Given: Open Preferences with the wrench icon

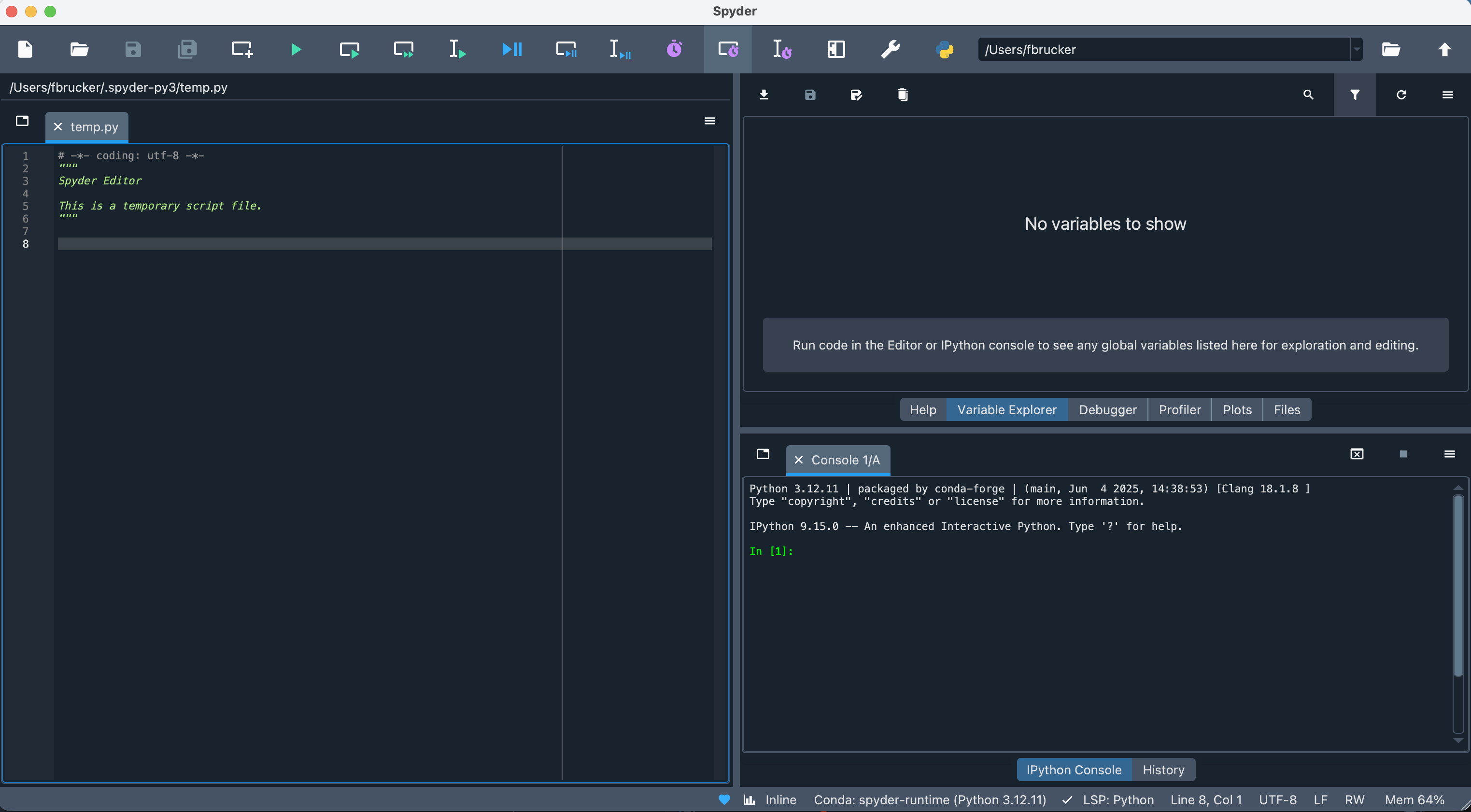Looking at the screenshot, I should click(x=890, y=49).
